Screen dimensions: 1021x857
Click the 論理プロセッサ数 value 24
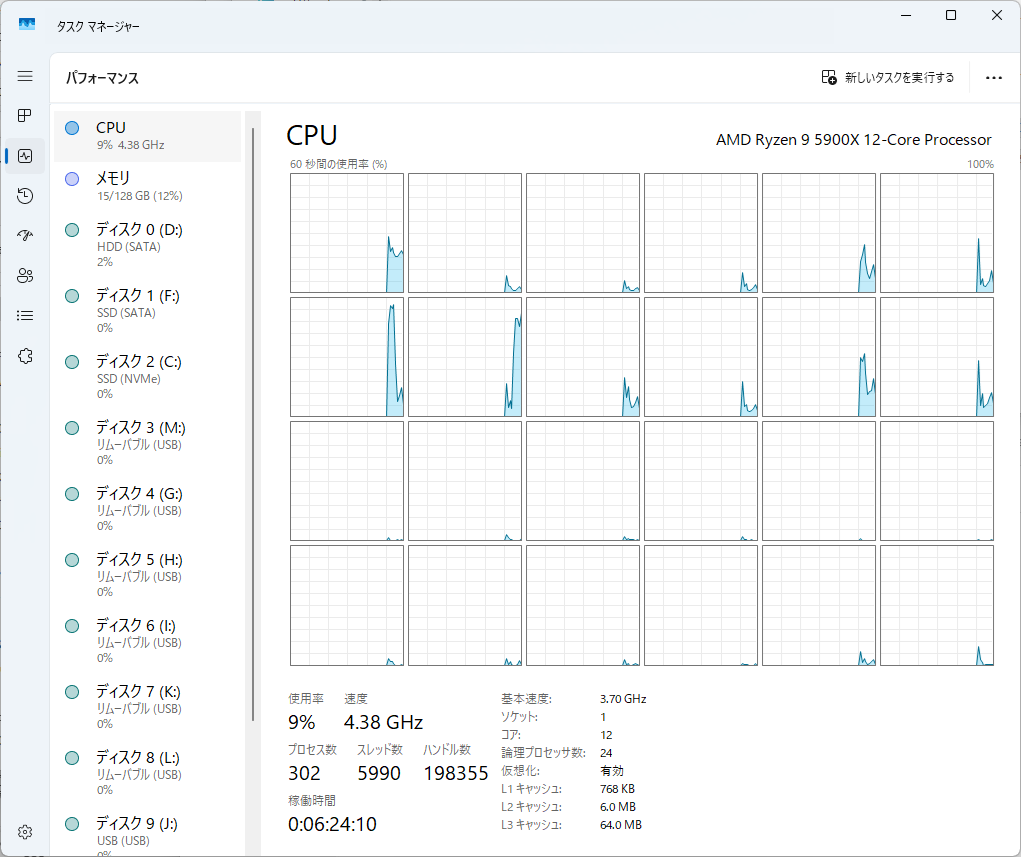(x=606, y=753)
